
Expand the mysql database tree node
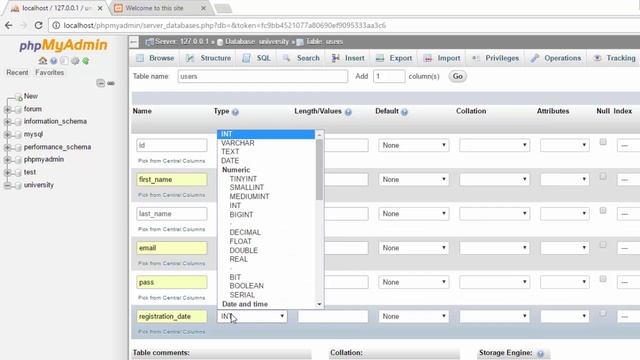point(7,134)
